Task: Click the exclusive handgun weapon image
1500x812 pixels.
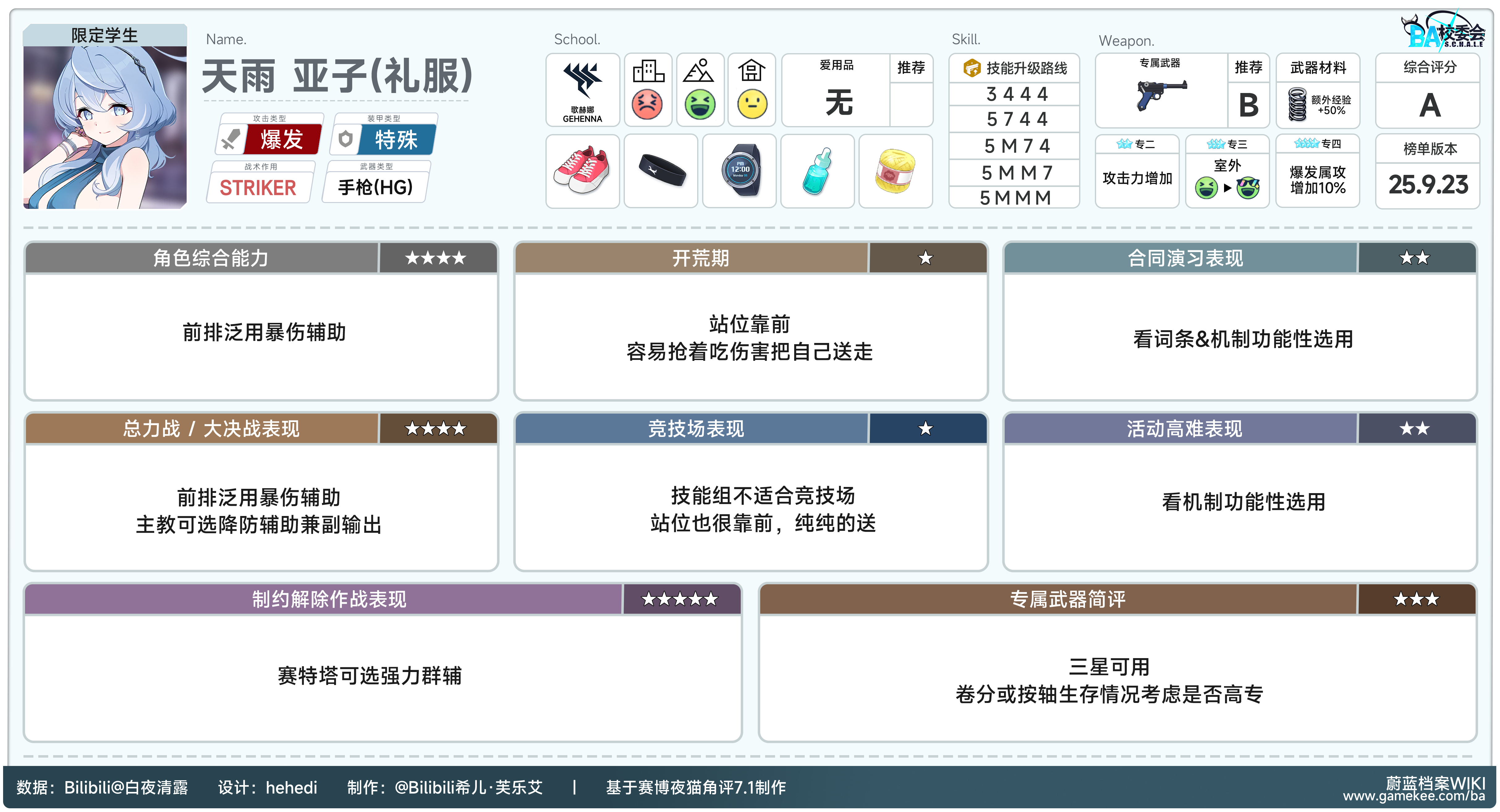Action: (x=1160, y=96)
